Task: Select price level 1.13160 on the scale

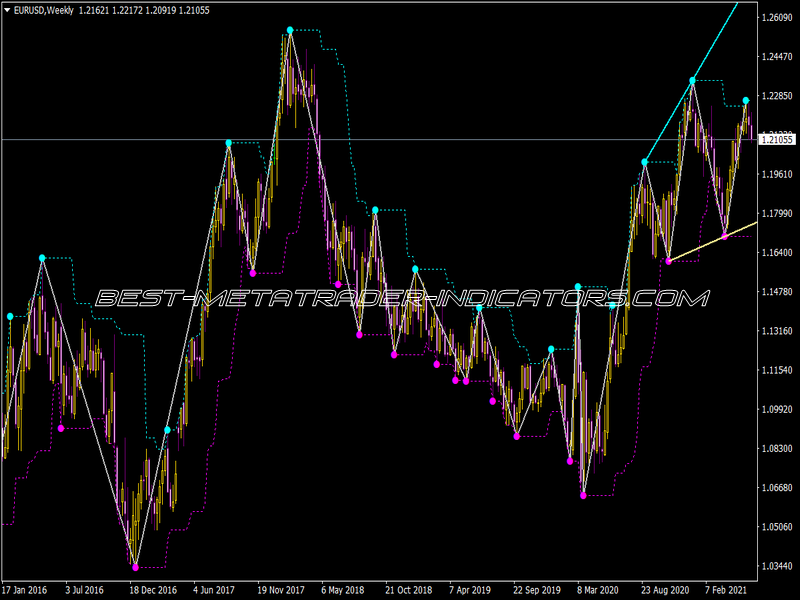Action: [x=777, y=331]
